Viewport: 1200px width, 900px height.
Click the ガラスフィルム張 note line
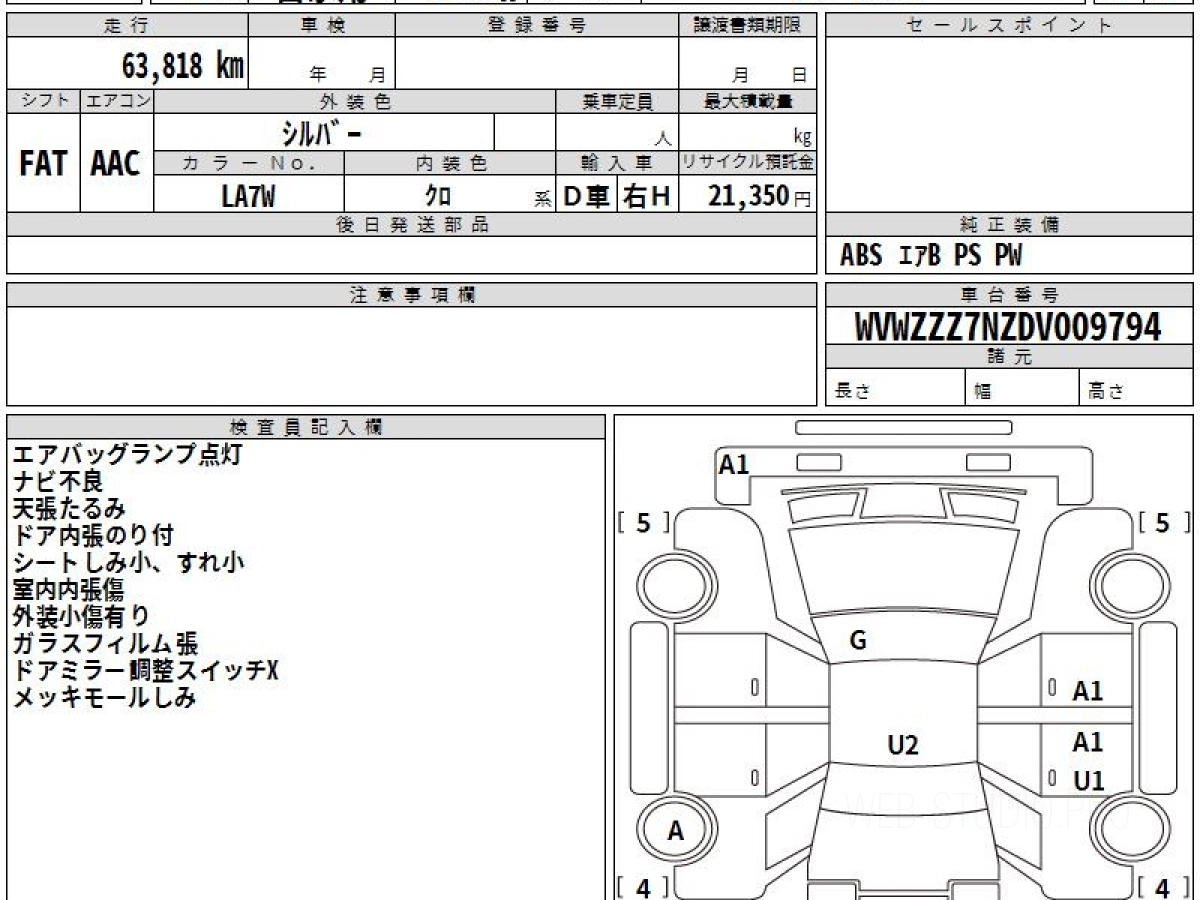tap(105, 644)
